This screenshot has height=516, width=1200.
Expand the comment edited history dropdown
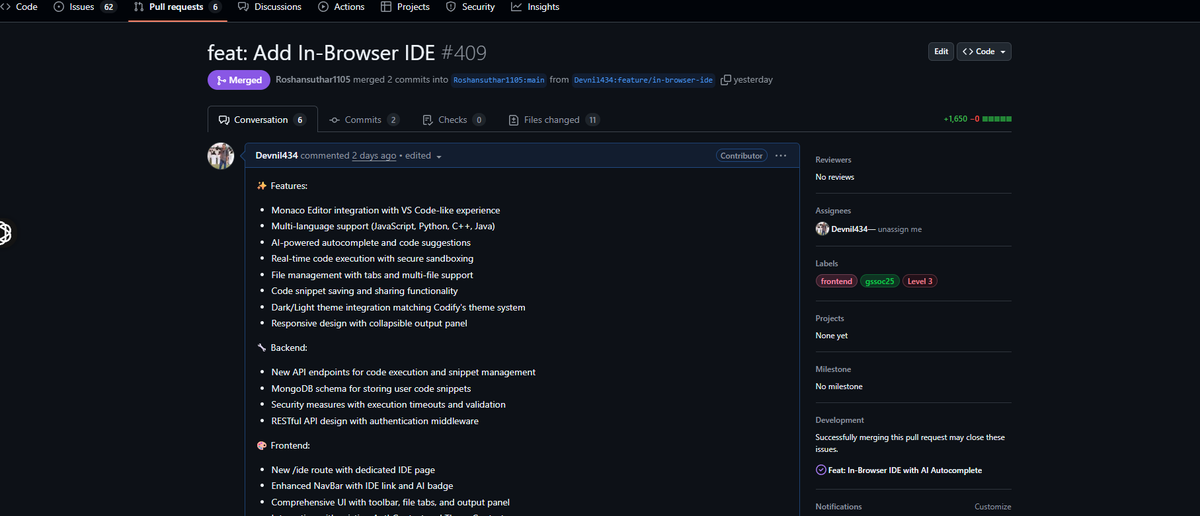pos(423,156)
